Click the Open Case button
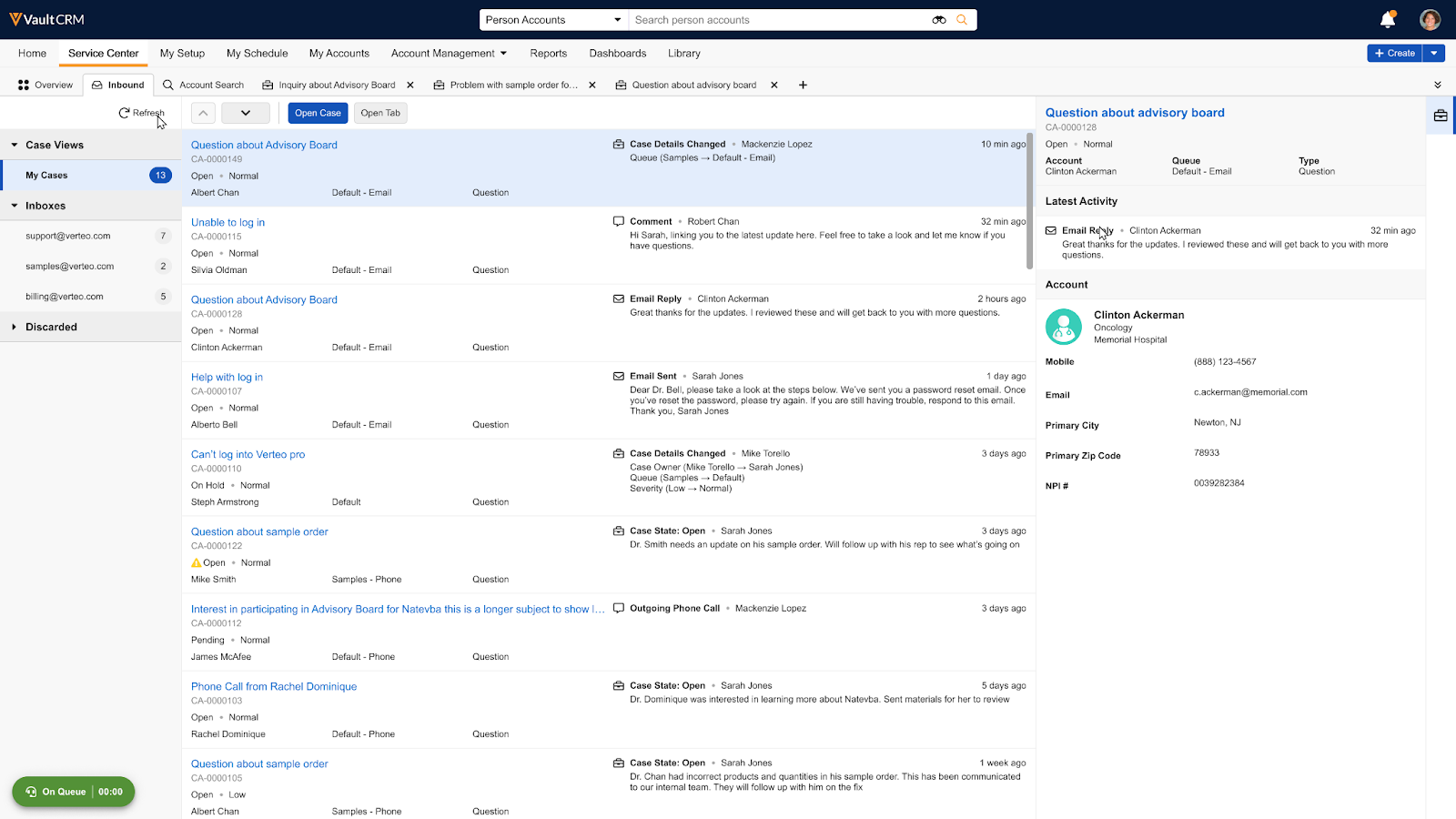Screen dimensions: 1456x819 coord(318,113)
